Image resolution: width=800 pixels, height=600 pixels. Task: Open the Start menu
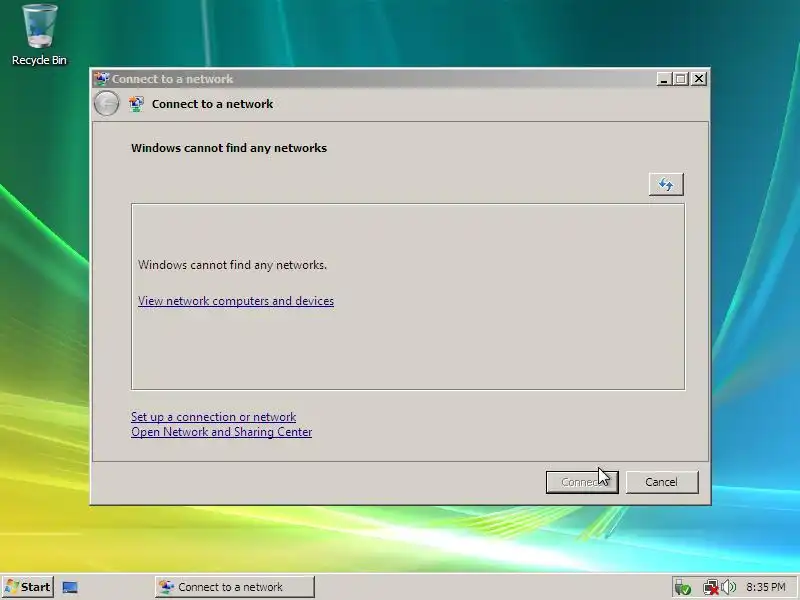click(28, 587)
